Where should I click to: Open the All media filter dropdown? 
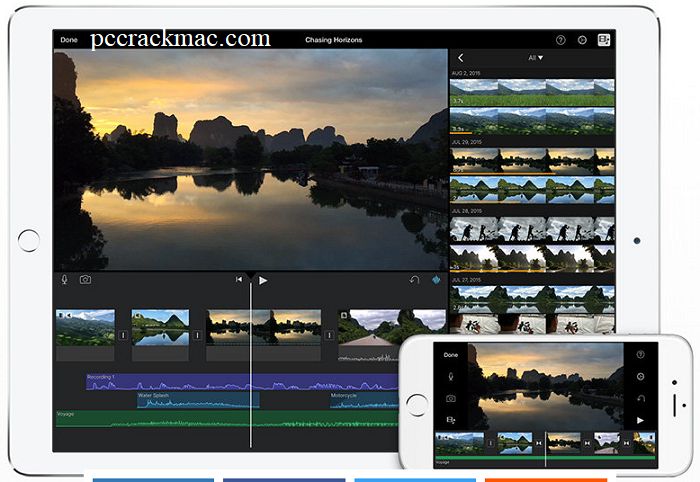click(536, 58)
